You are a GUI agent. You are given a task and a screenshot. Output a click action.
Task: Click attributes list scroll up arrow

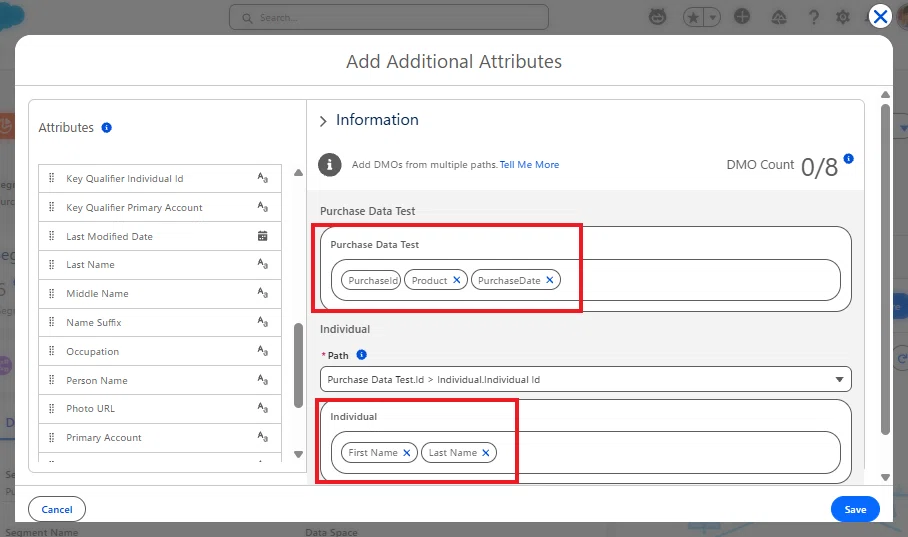[x=298, y=173]
